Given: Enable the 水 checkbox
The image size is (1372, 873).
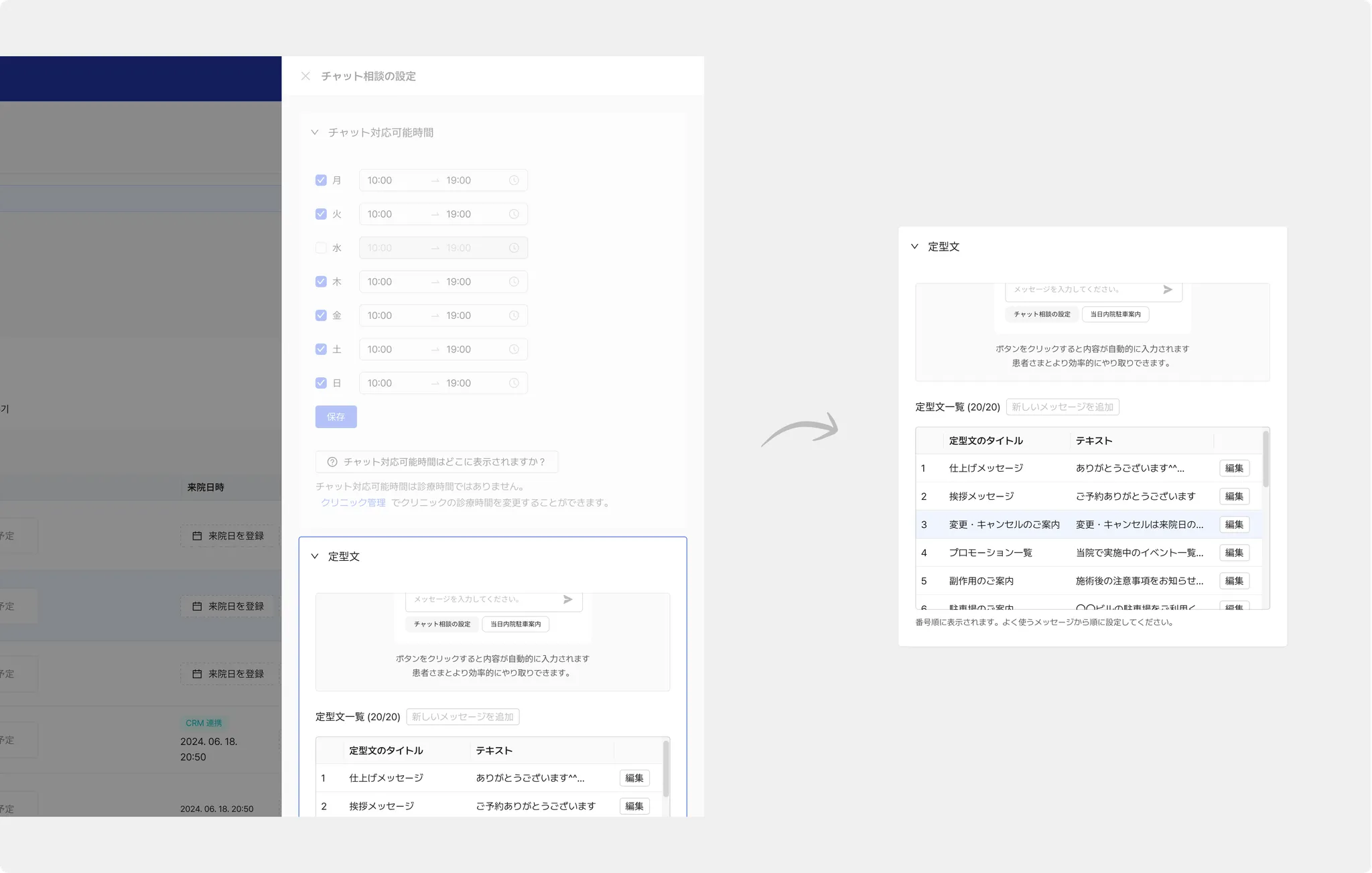Looking at the screenshot, I should point(321,248).
